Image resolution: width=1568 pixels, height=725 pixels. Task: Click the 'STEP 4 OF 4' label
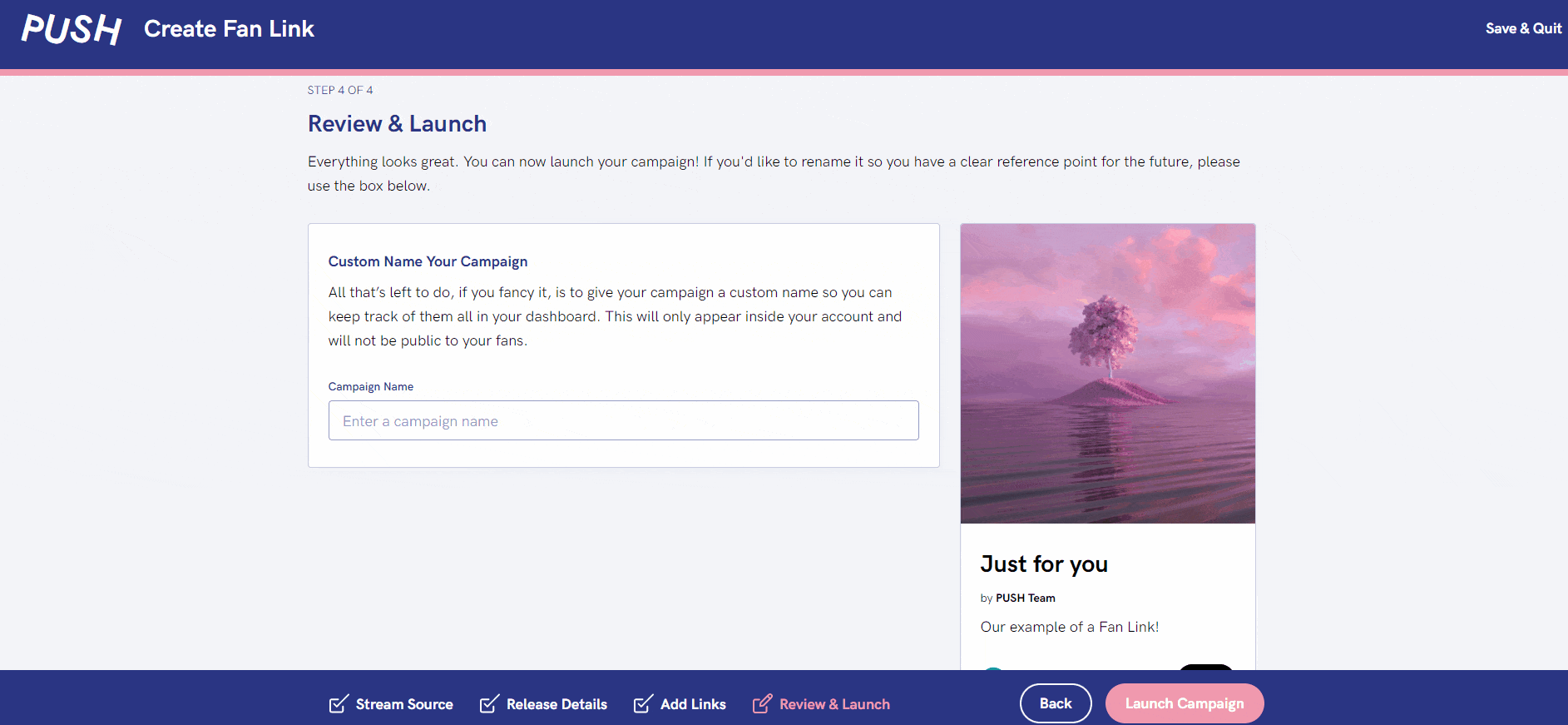click(x=340, y=90)
